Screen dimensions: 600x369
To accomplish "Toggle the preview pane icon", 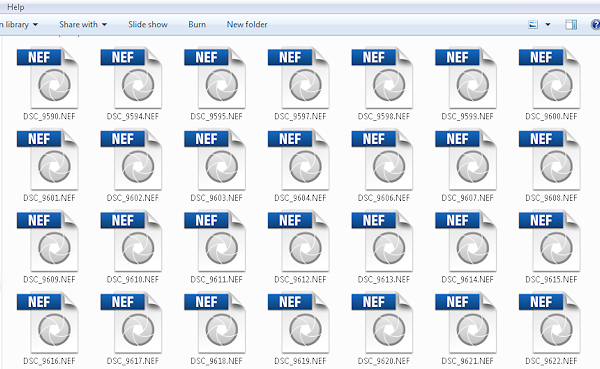I will [571, 24].
